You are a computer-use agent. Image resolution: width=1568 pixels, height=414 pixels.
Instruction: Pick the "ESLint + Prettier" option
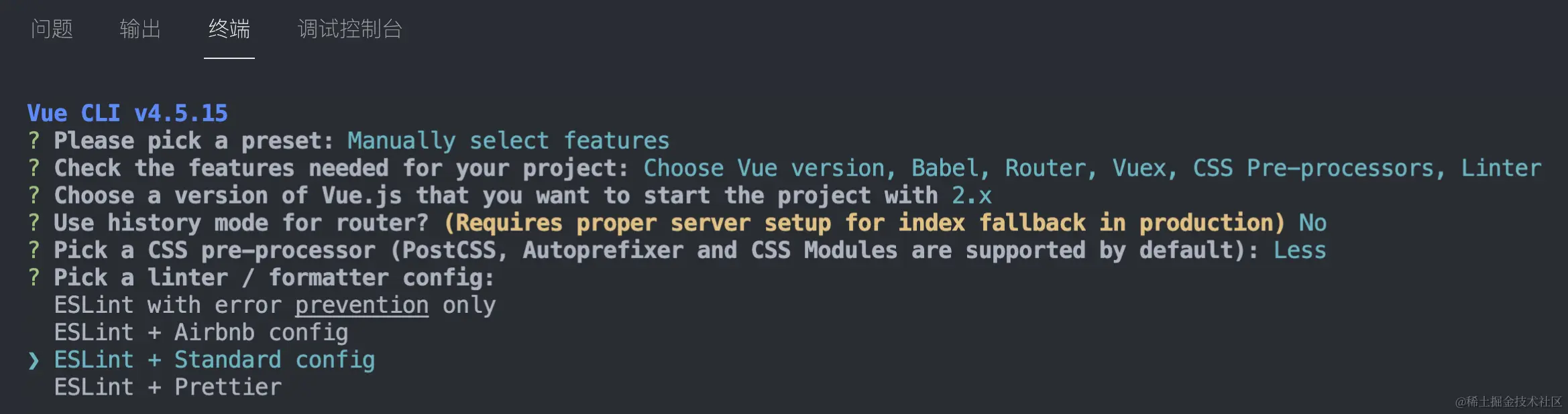tap(168, 387)
